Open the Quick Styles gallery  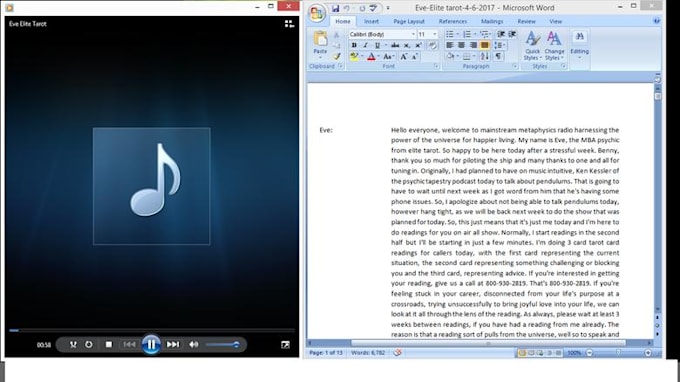point(532,46)
